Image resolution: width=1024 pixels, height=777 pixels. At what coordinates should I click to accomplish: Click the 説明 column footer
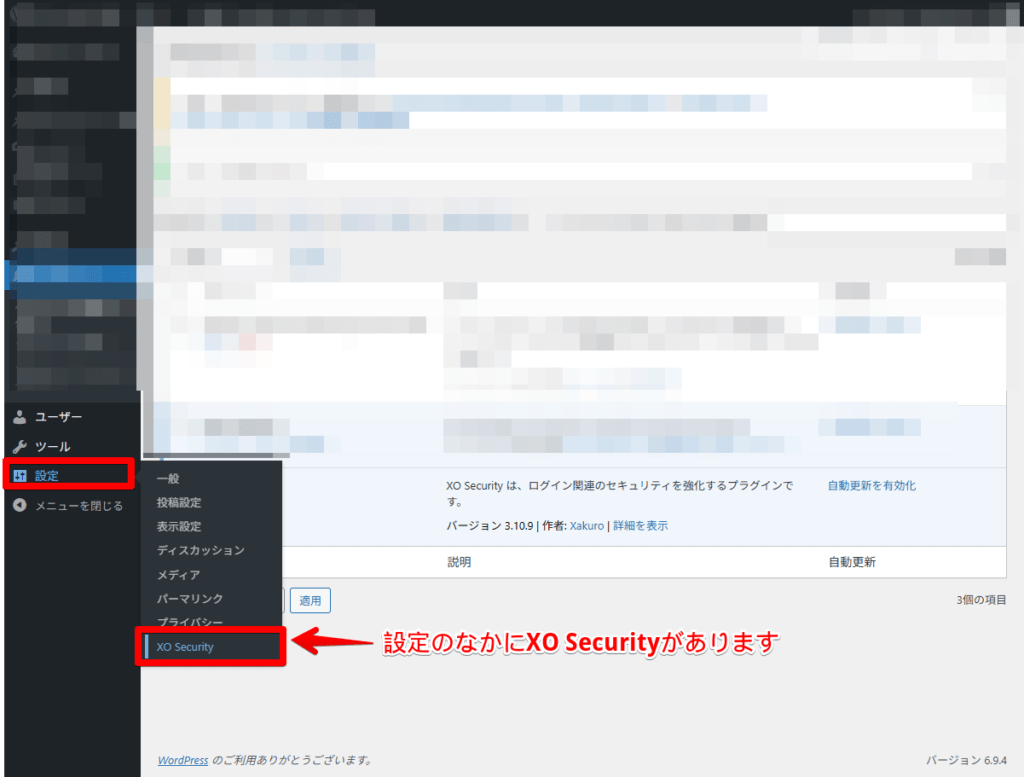pos(459,562)
